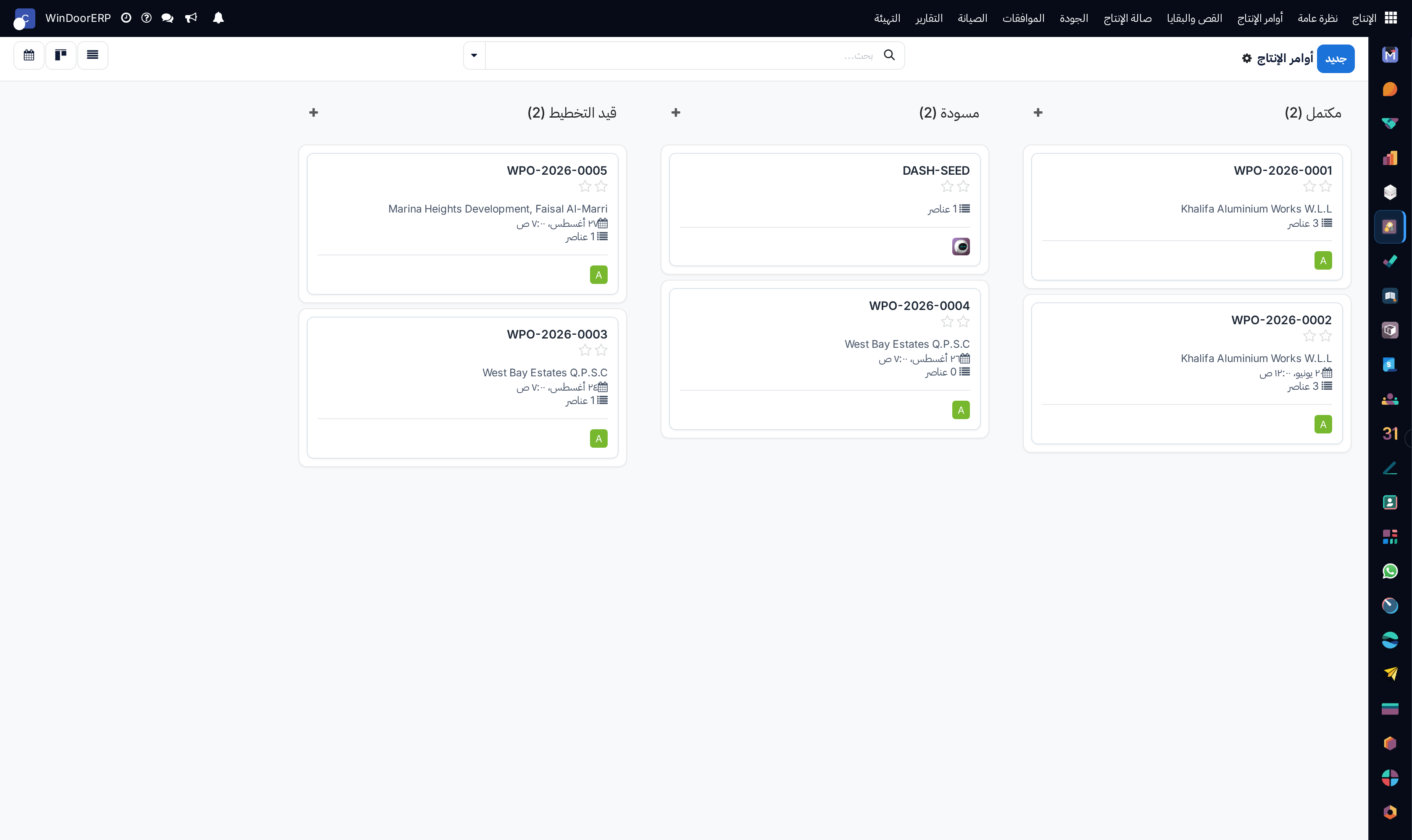The image size is (1412, 840).
Task: Toggle leftmost priority star on DASH-SEED
Action: tap(948, 187)
